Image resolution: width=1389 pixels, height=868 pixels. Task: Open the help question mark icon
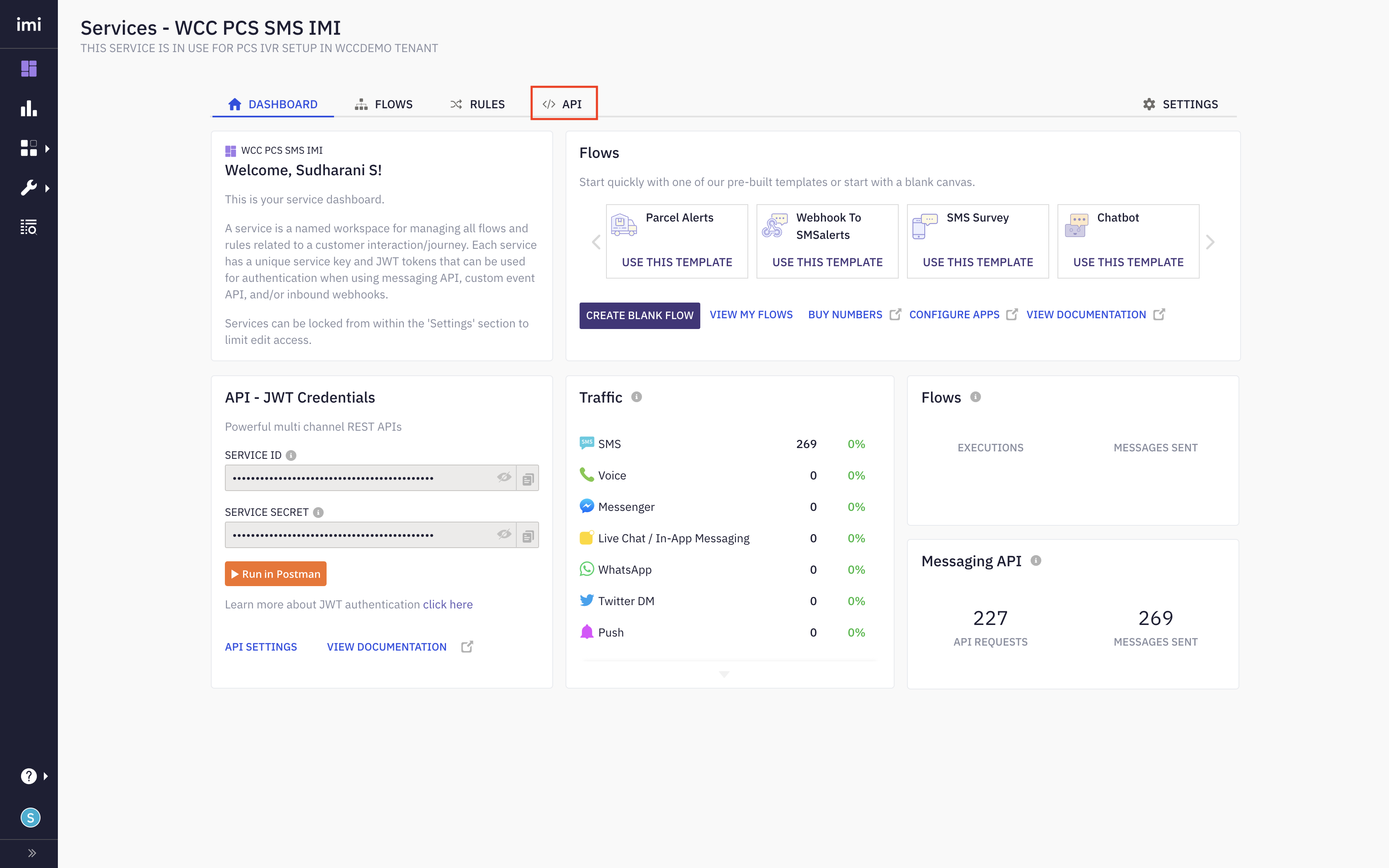[x=29, y=776]
